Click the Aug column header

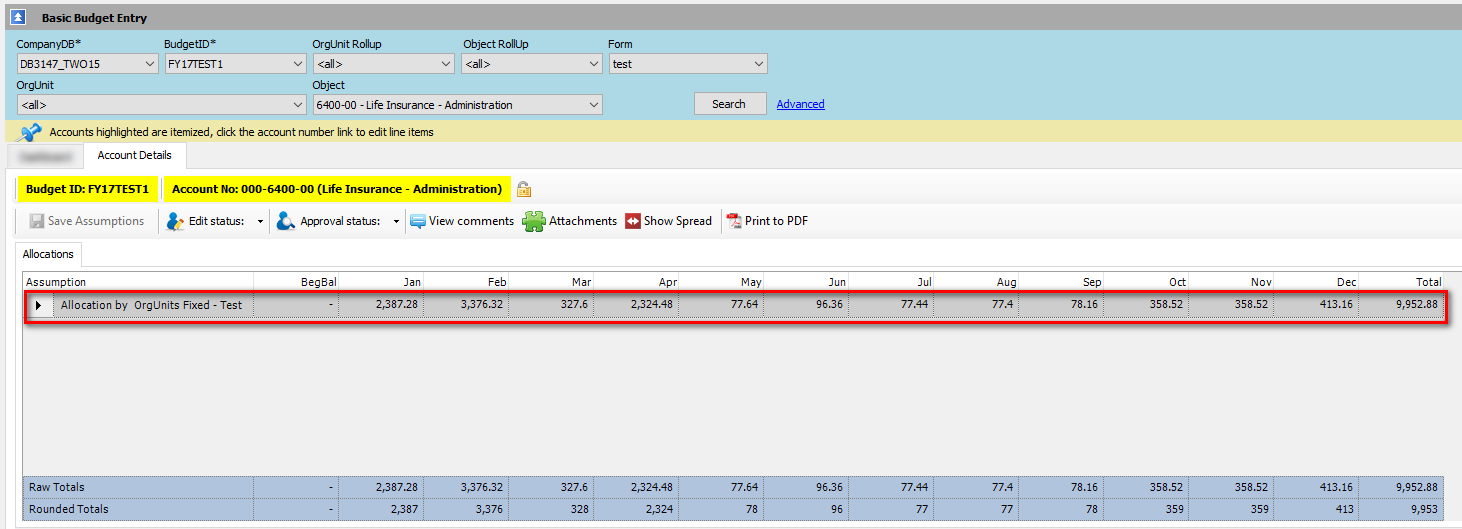[976, 282]
